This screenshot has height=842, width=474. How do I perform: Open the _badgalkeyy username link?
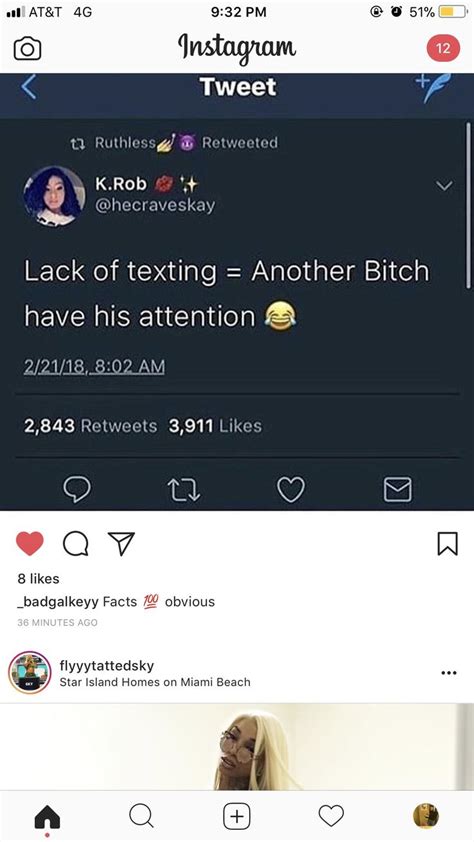[x=57, y=602]
